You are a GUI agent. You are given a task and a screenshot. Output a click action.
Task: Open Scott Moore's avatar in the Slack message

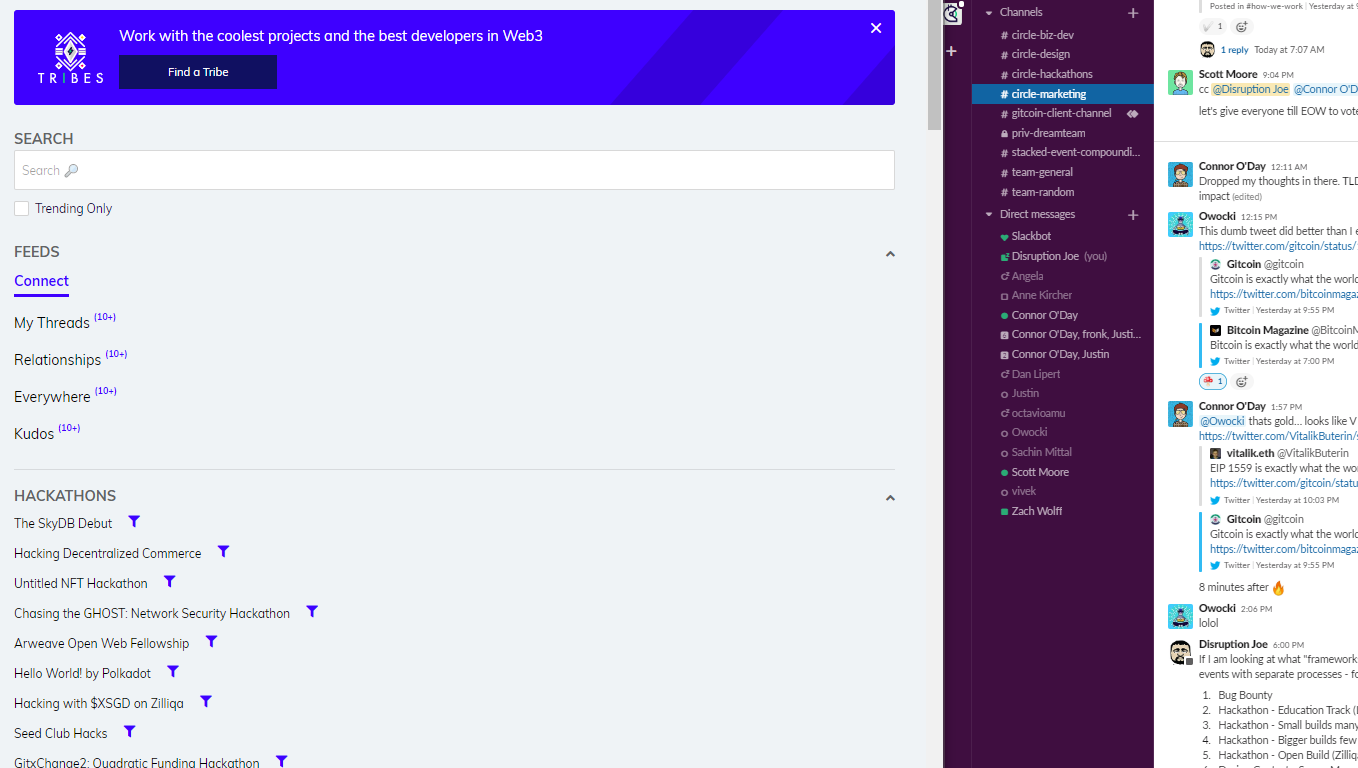coord(1181,83)
